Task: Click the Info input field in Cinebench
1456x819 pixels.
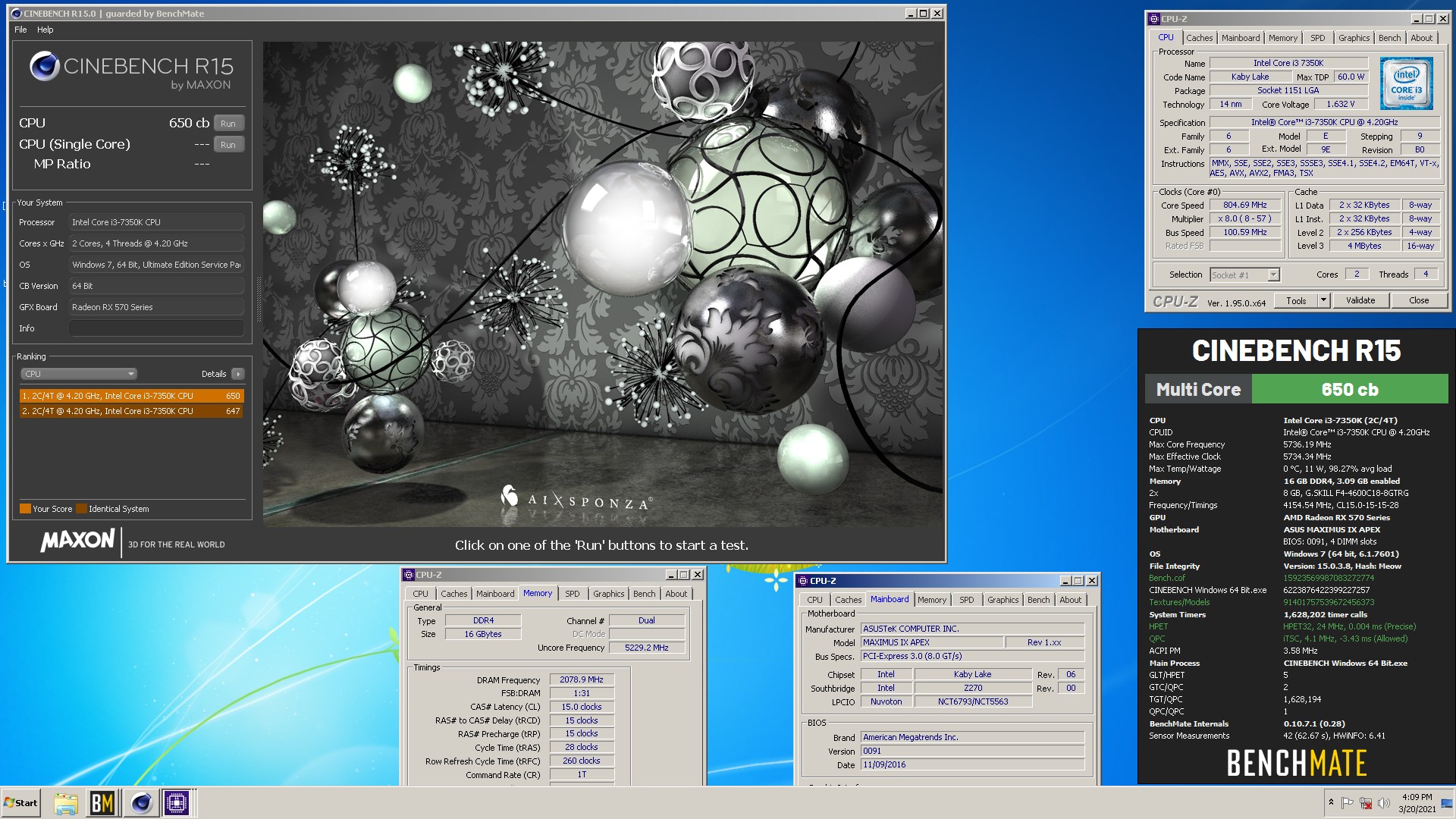Action: (x=156, y=328)
